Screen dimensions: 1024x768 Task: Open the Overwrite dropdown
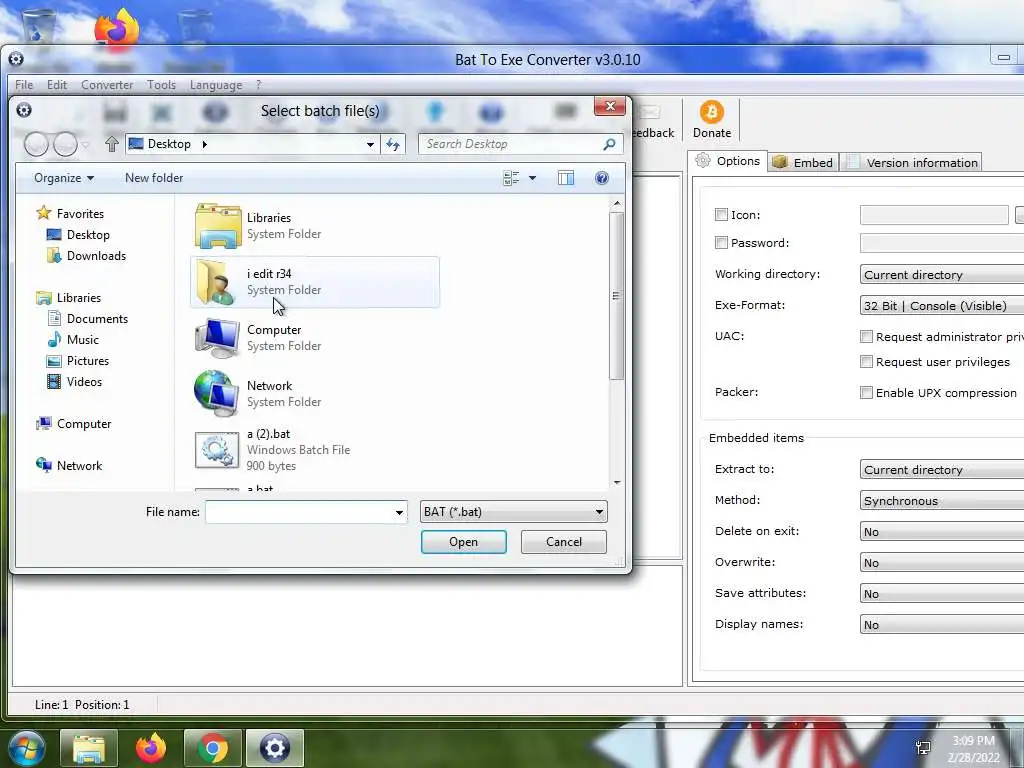tap(942, 563)
